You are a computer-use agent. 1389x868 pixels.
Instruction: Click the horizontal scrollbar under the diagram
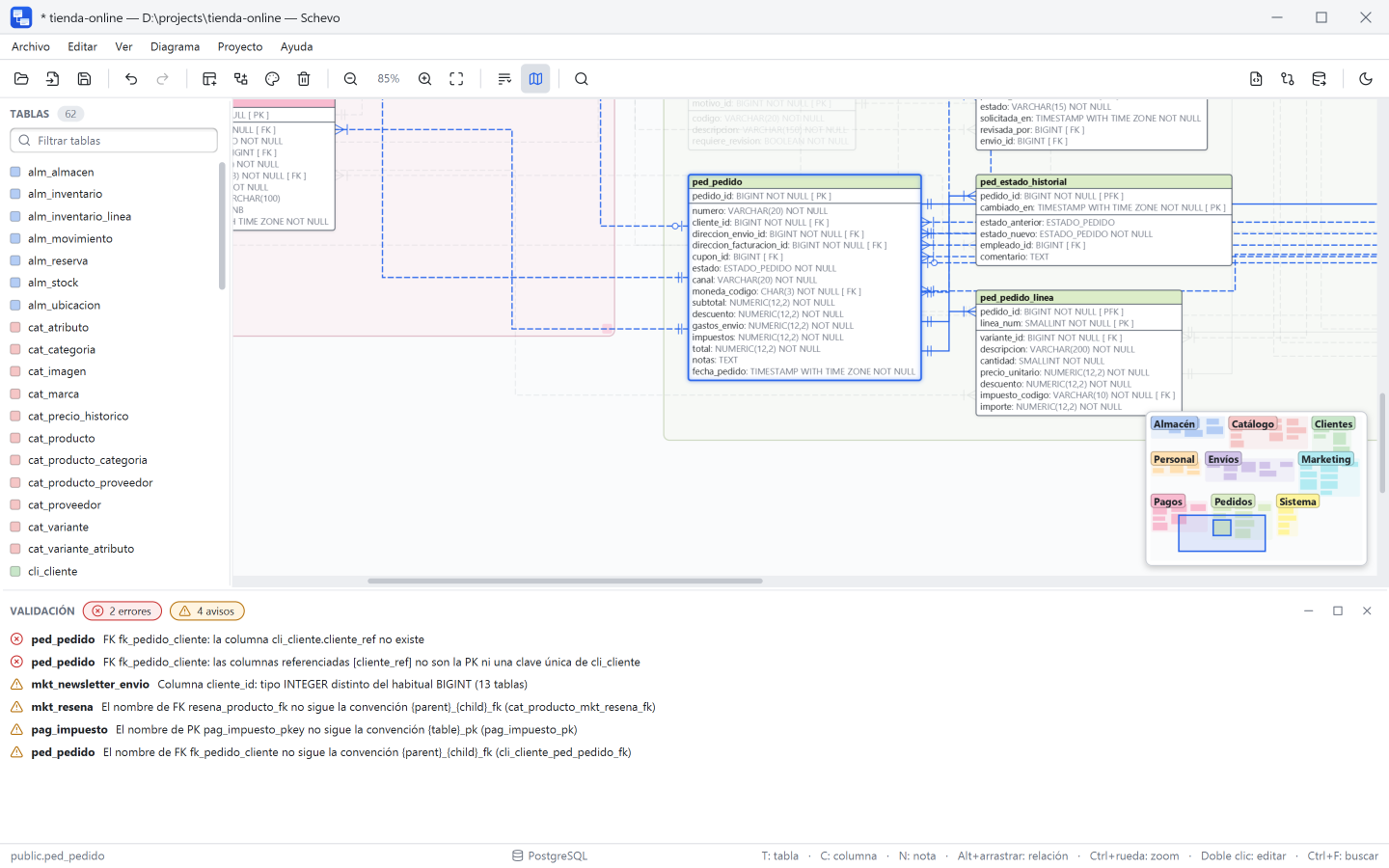tap(565, 582)
